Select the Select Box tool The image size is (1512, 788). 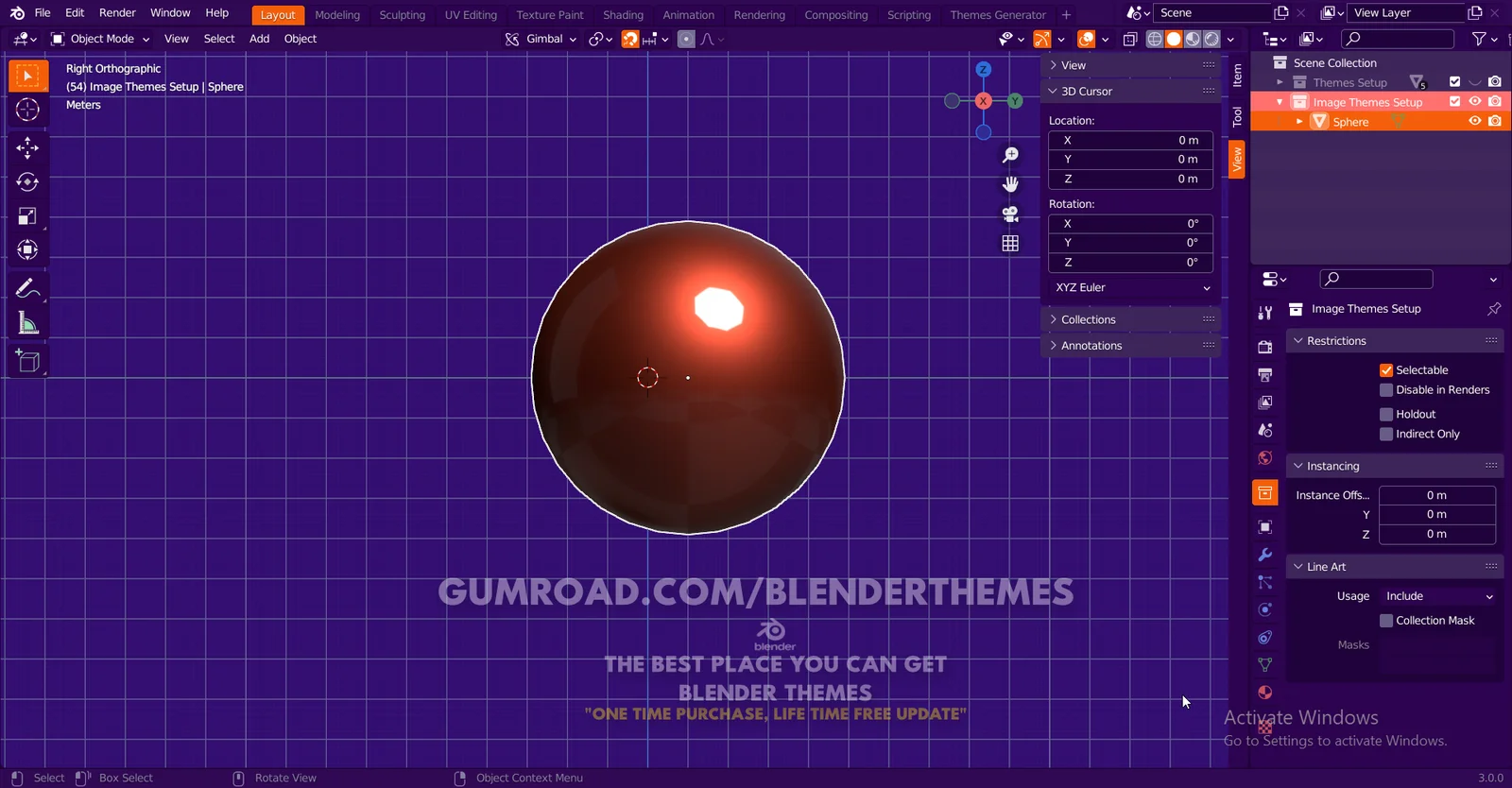tap(27, 76)
